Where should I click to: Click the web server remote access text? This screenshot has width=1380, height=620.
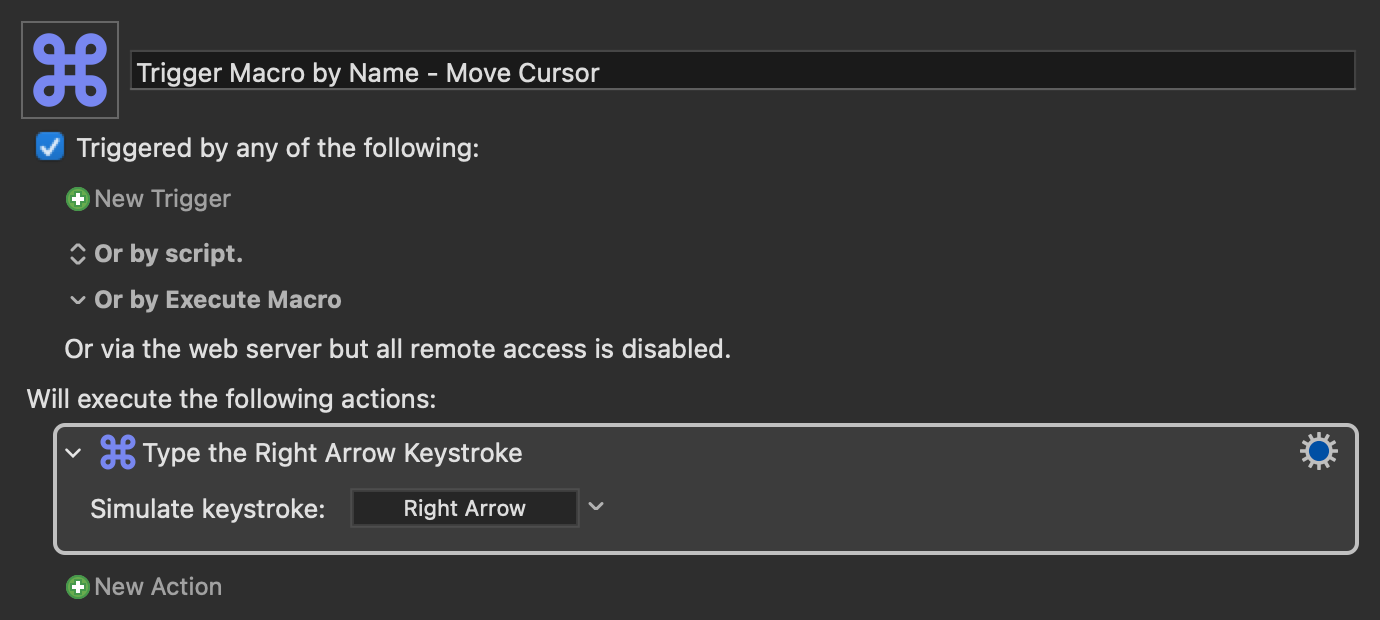[x=397, y=349]
